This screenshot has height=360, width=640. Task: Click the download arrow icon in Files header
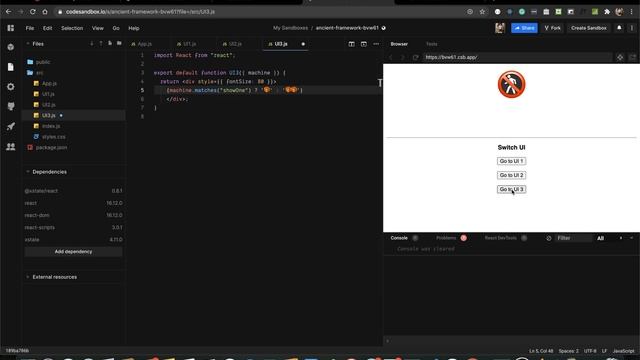(x=91, y=43)
